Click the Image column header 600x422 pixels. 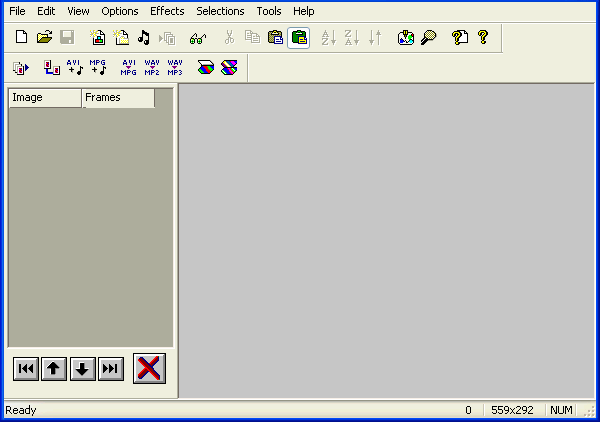45,98
